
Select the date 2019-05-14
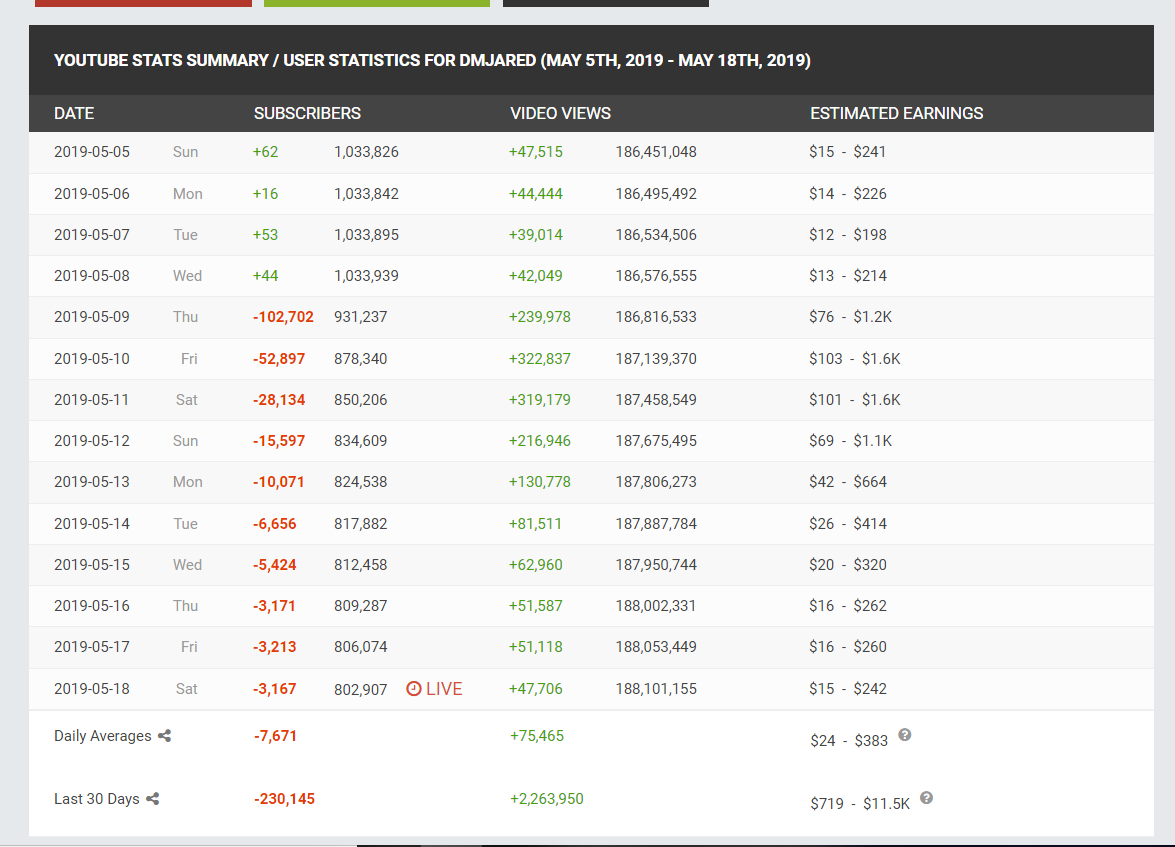coord(91,524)
